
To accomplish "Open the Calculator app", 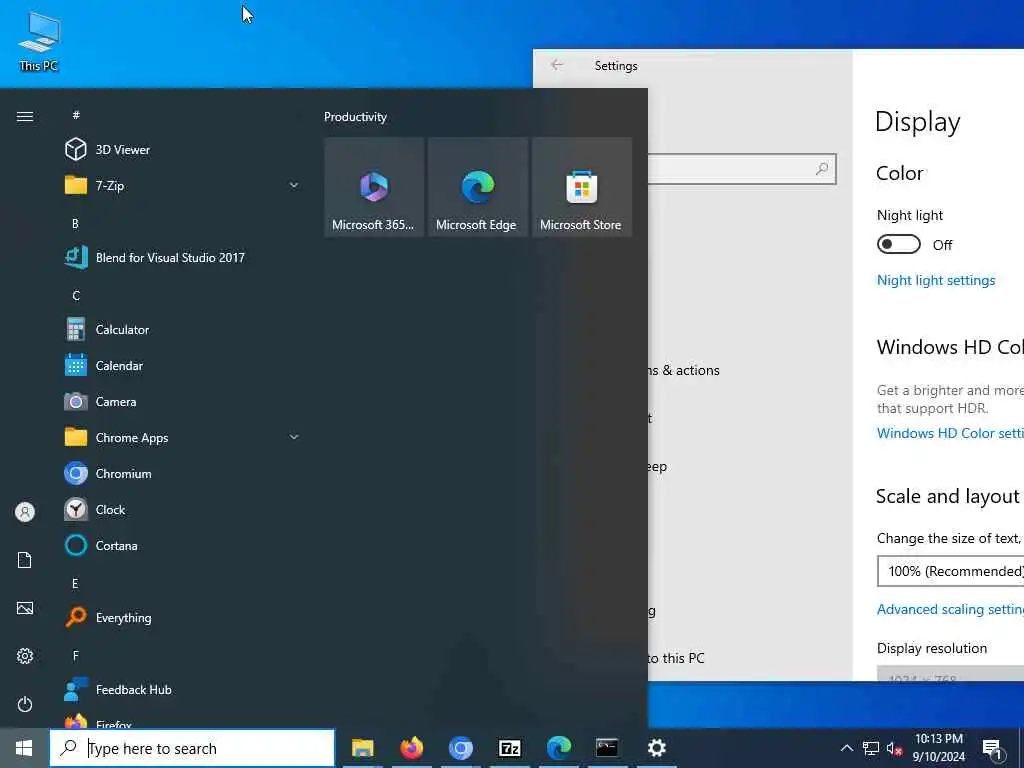I will coord(183,330).
